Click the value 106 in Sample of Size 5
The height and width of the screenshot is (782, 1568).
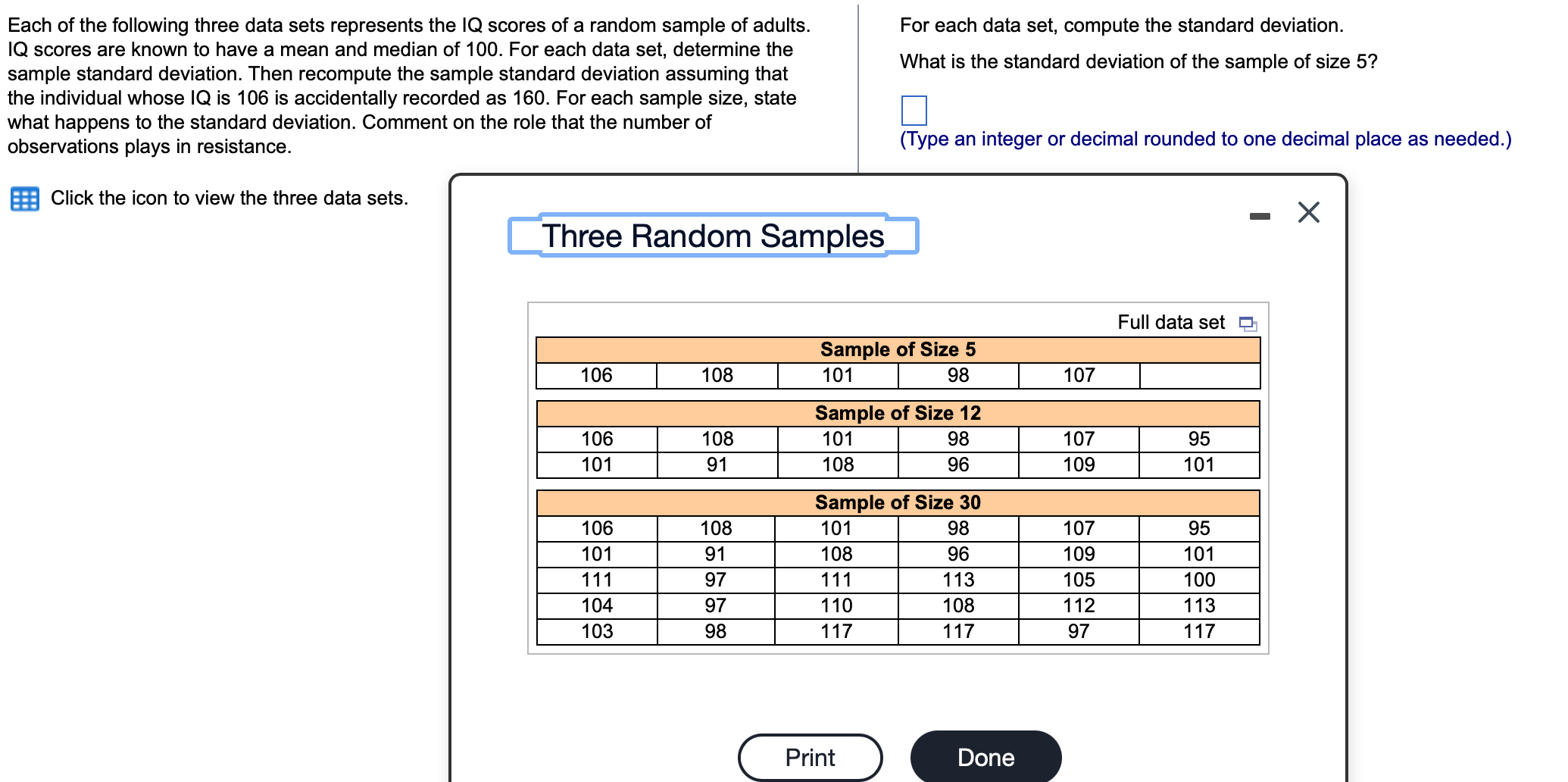(x=595, y=374)
